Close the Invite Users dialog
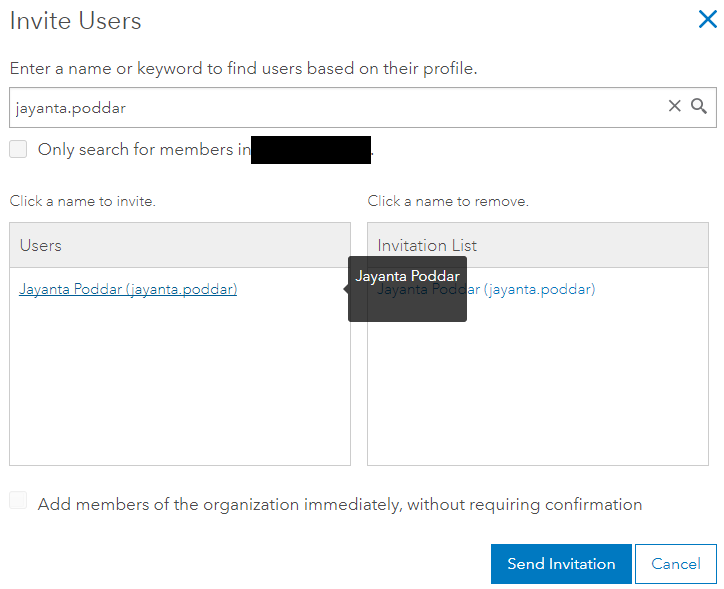724x589 pixels. coord(706,19)
